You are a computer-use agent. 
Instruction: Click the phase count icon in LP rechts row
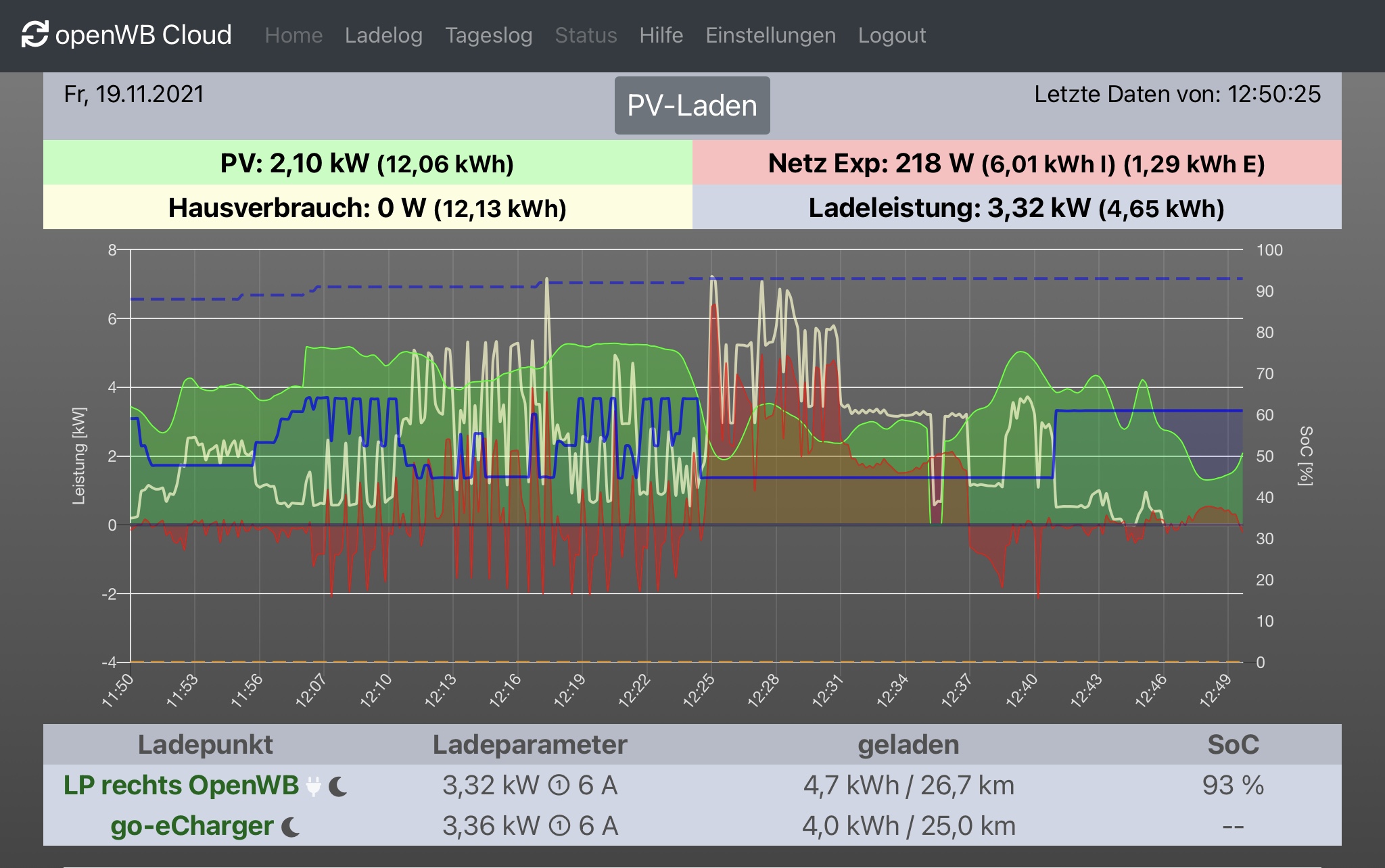click(559, 786)
